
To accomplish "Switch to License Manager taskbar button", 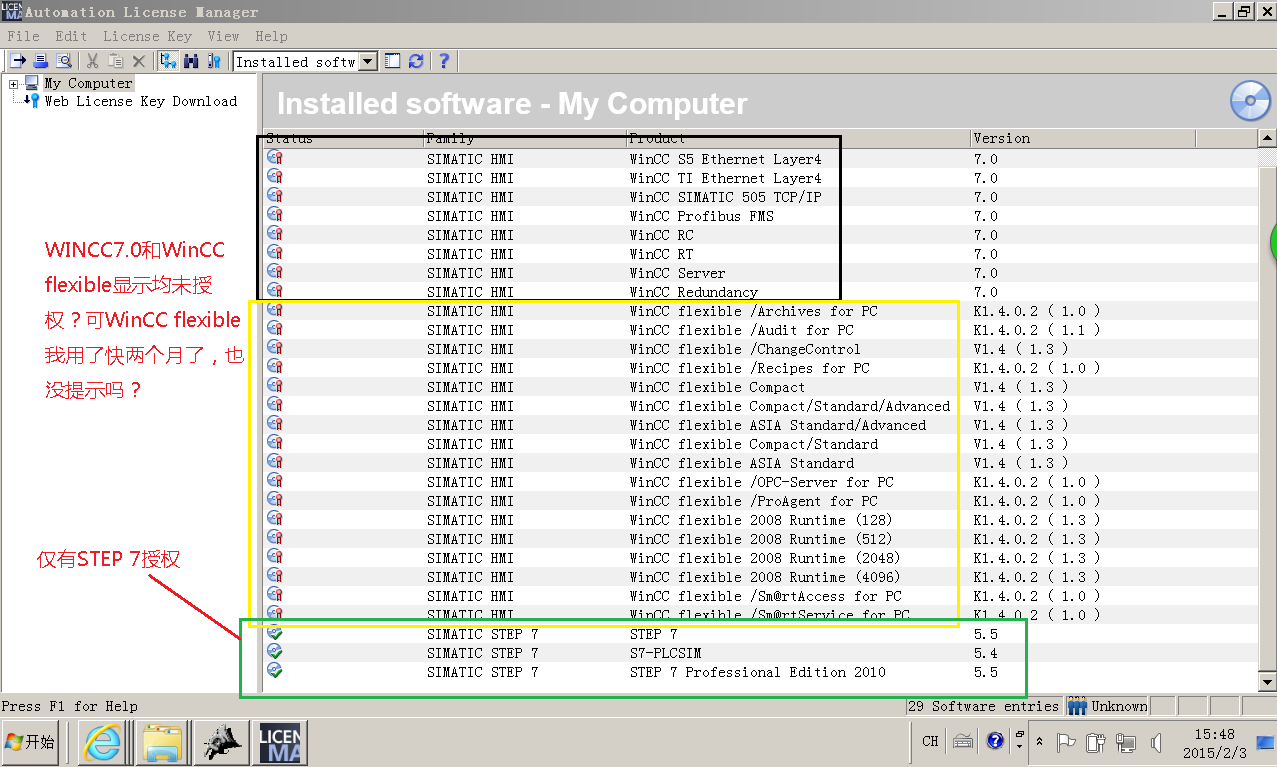I will [x=279, y=742].
